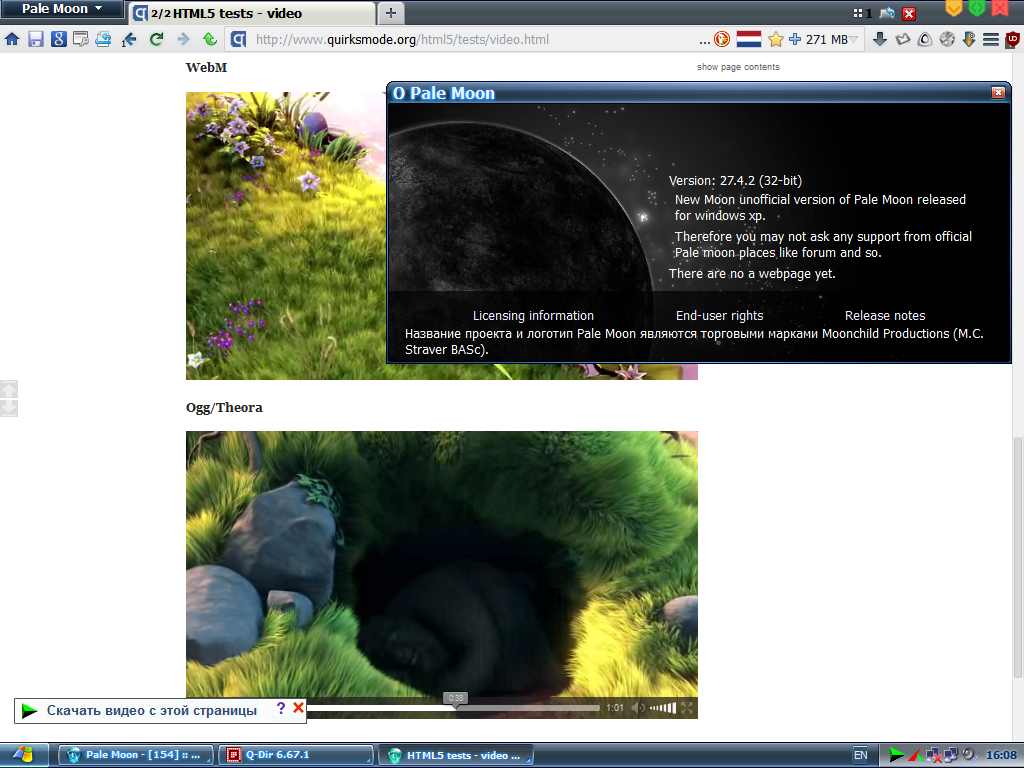The image size is (1024, 768).
Task: Click the green play icon to download video
Action: pyautogui.click(x=29, y=711)
